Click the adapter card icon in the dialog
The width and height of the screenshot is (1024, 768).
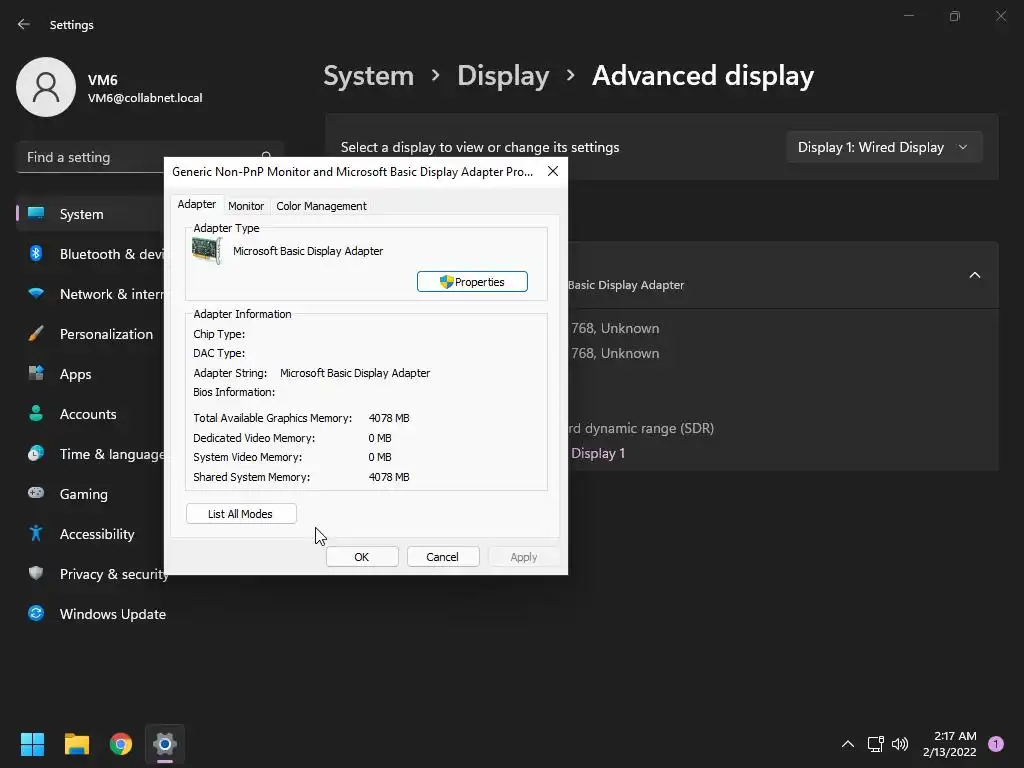coord(207,251)
